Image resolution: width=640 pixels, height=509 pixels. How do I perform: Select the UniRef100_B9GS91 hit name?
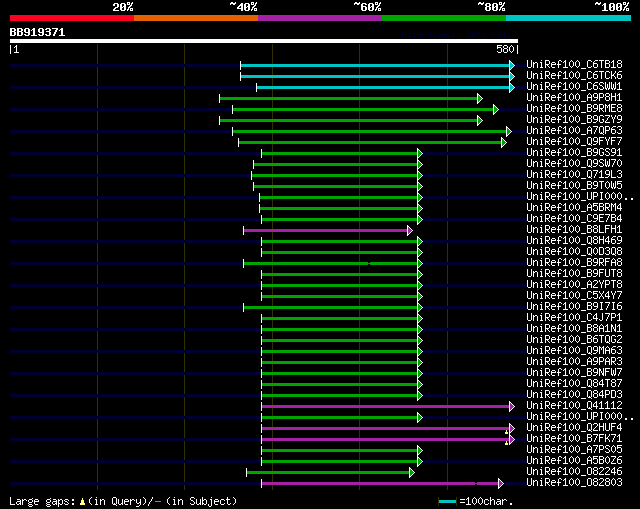[x=574, y=152]
